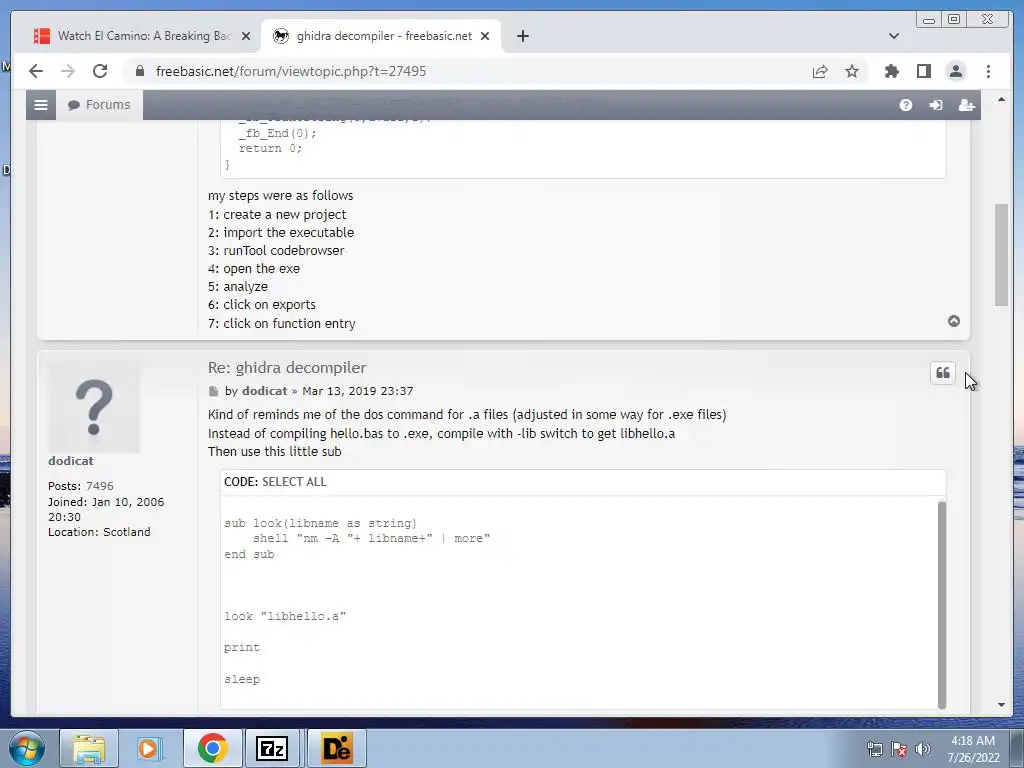1024x768 pixels.
Task: Click the page vertical scrollbar thumb
Action: 1001,255
